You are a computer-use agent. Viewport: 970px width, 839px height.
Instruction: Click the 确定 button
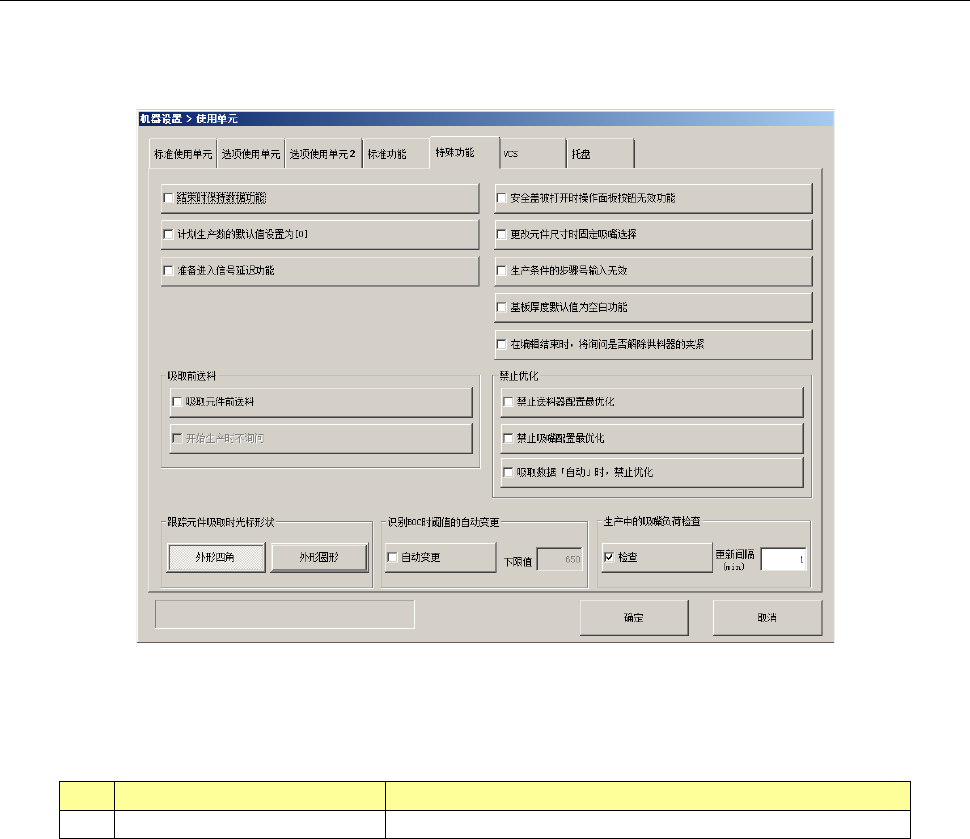(x=634, y=617)
